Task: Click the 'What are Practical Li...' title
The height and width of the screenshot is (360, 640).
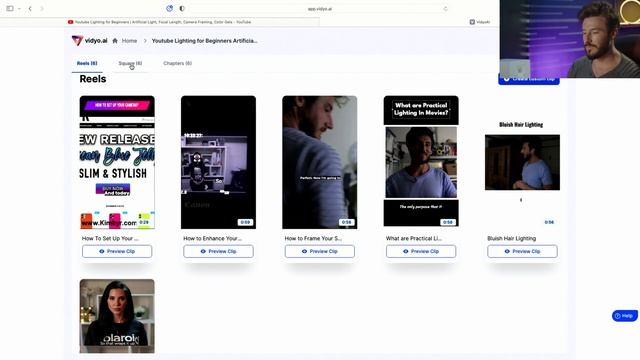Action: pyautogui.click(x=414, y=238)
